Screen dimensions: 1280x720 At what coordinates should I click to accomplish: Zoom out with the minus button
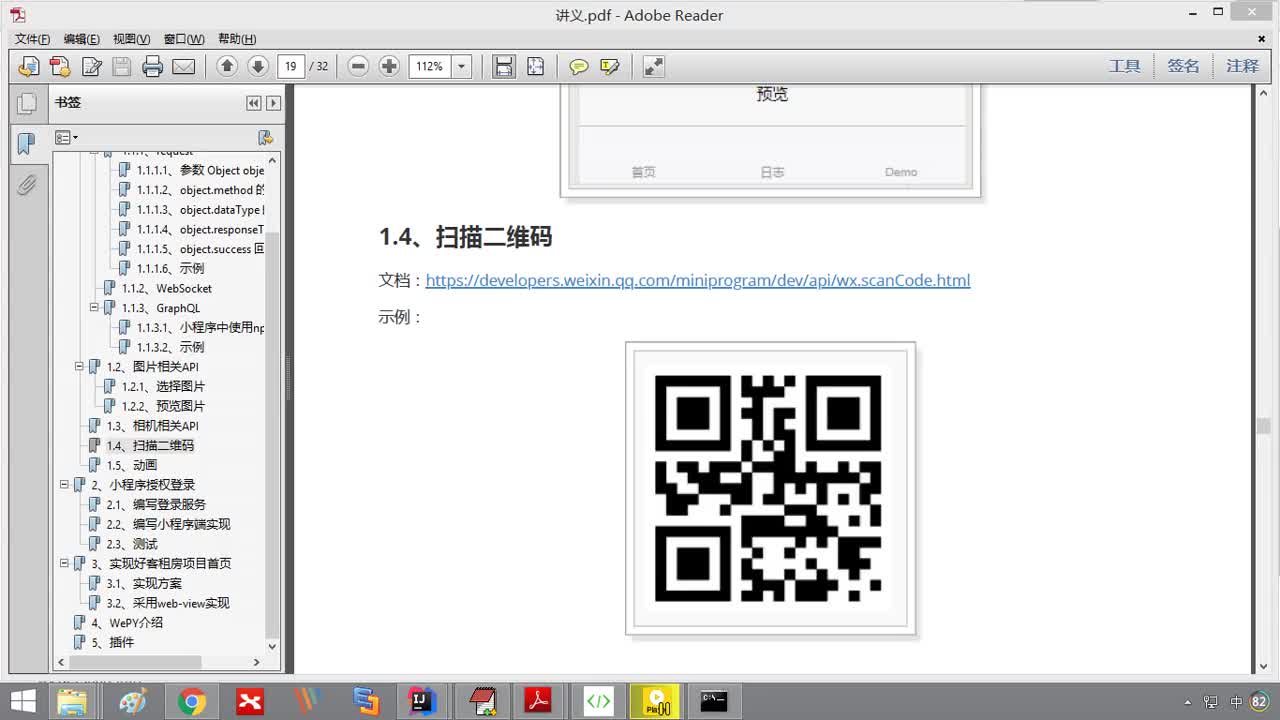(359, 66)
